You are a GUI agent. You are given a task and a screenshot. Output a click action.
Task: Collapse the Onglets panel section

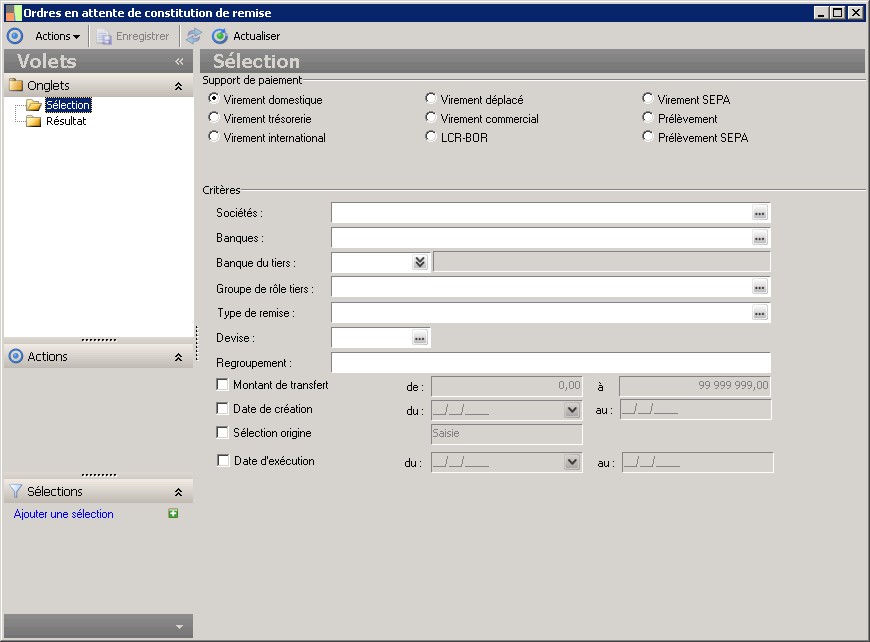178,87
